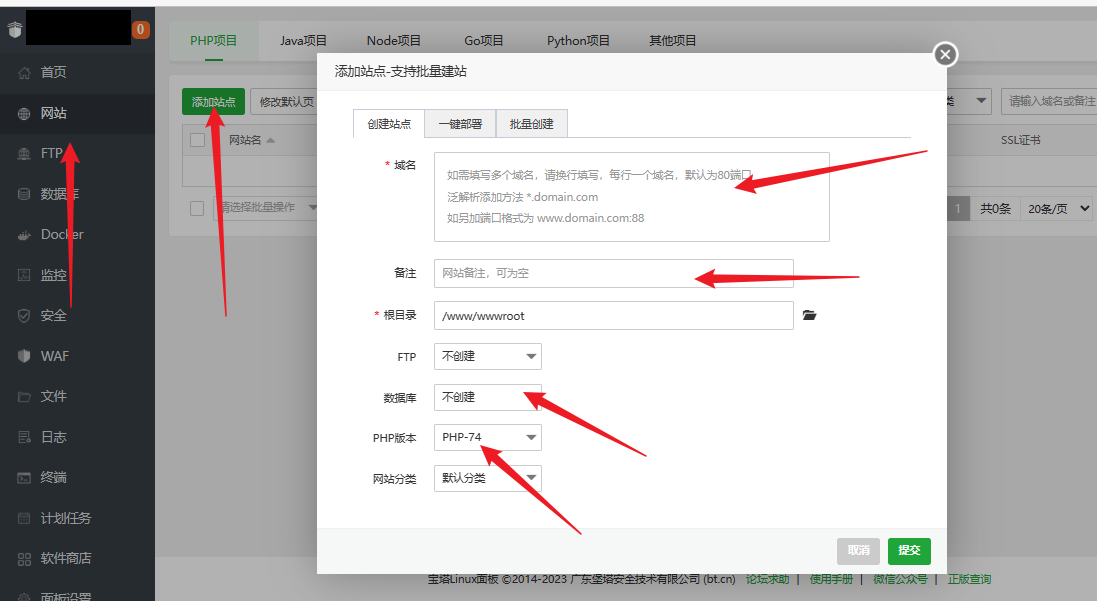Click the green 提交 submit button
Screen dimensions: 1097x601
click(x=909, y=551)
